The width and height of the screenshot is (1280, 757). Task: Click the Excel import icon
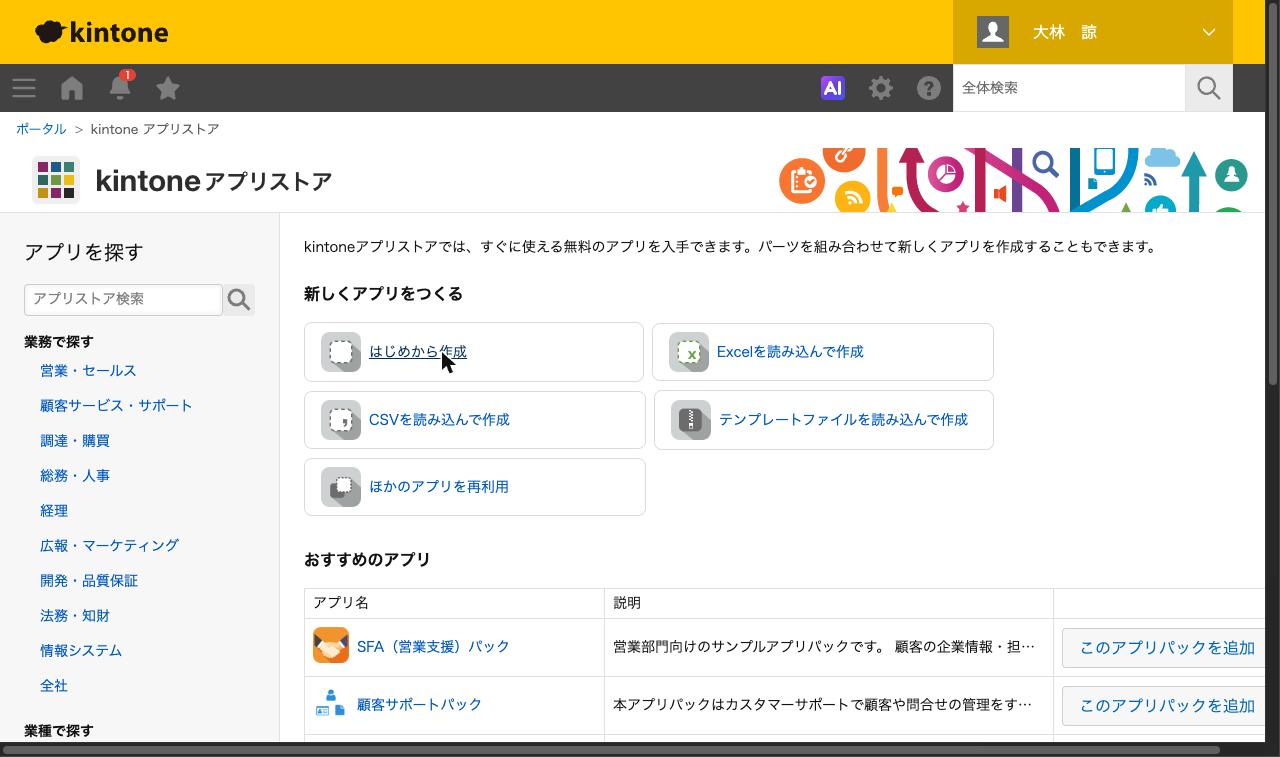point(689,352)
